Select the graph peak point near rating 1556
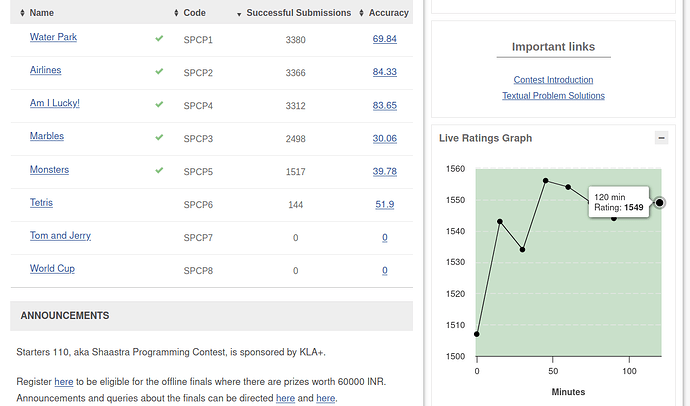This screenshot has height=406, width=690. 546,181
